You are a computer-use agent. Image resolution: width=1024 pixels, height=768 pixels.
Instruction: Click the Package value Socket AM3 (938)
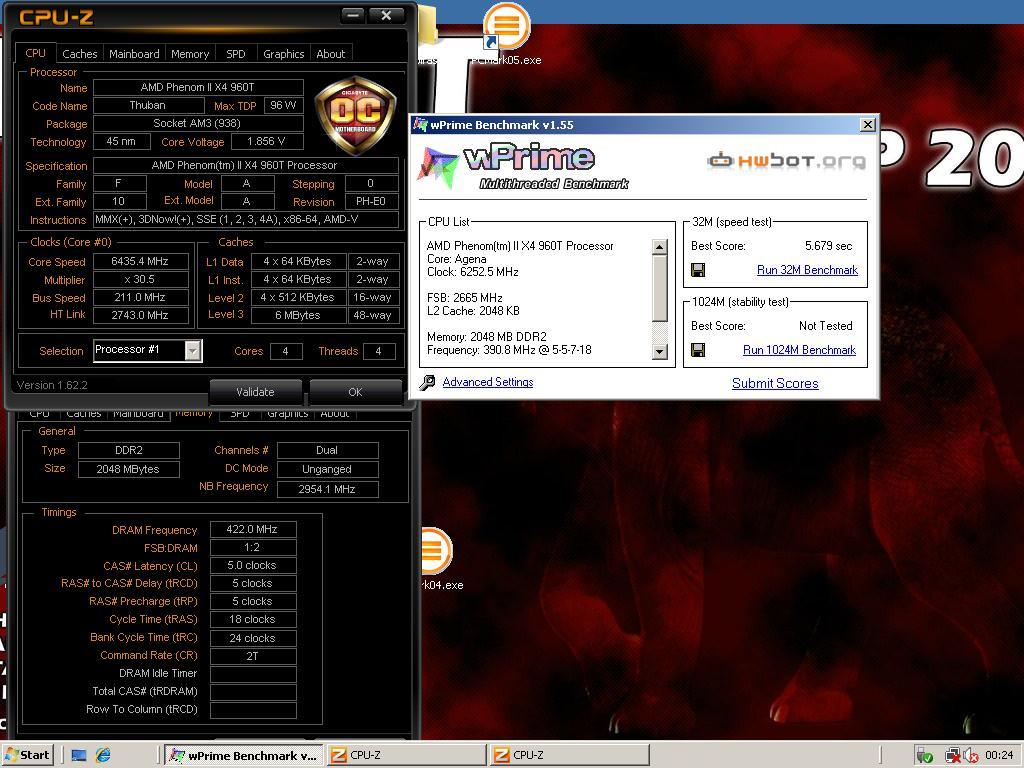click(x=198, y=123)
